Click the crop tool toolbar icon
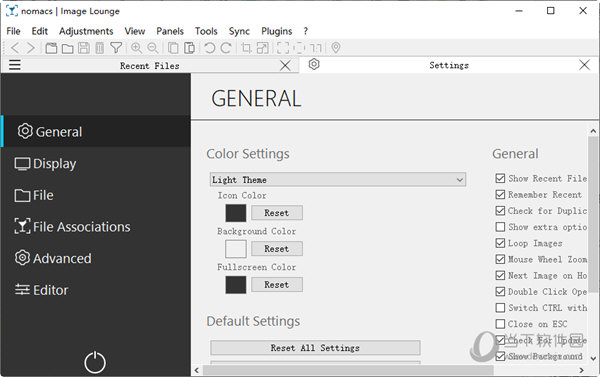Screen dimensions: 600x377 (246, 48)
